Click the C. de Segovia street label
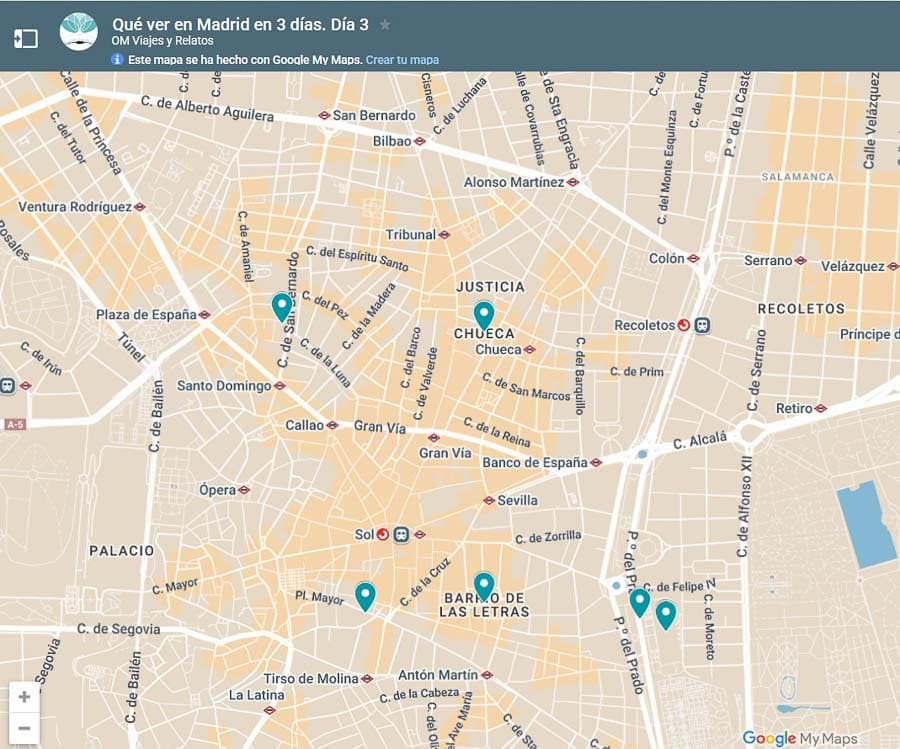 [118, 629]
